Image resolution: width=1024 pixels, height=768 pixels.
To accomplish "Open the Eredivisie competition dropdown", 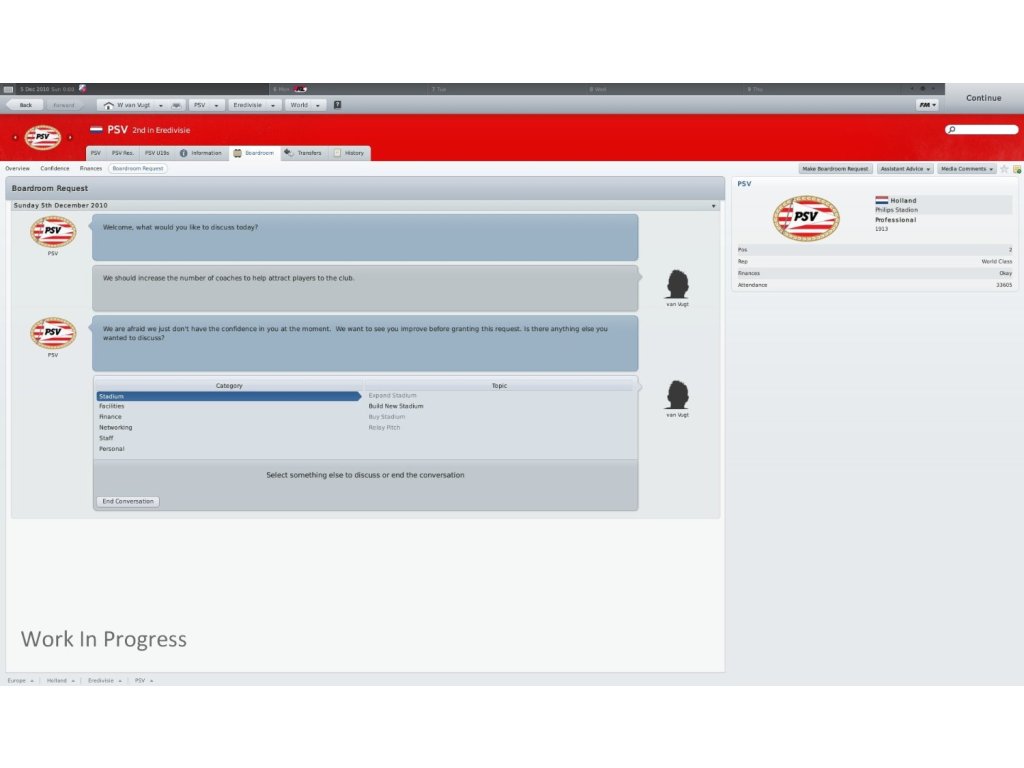I will point(254,105).
